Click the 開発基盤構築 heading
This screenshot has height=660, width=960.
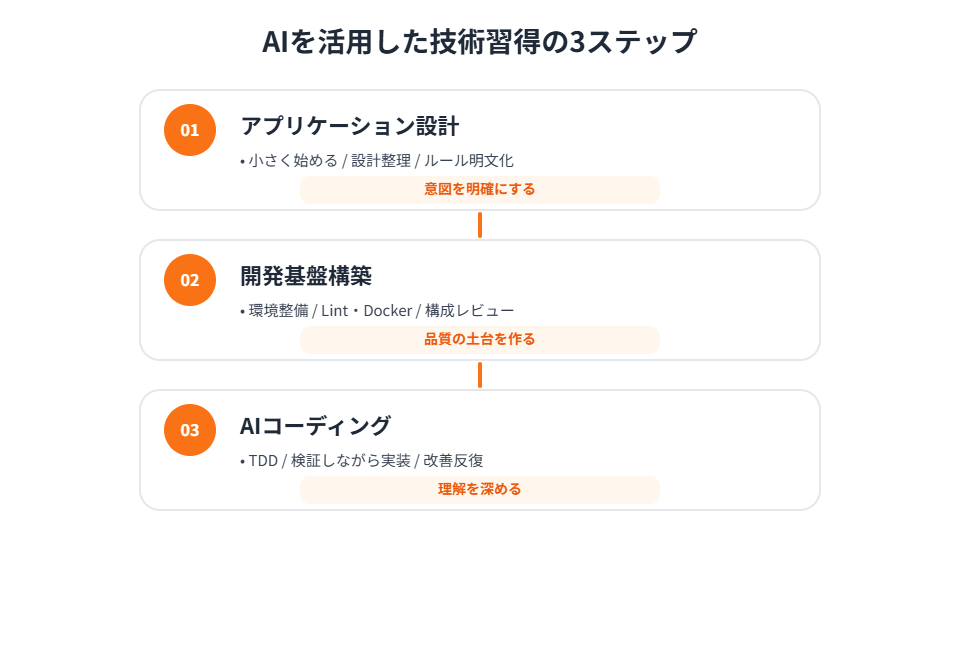point(306,276)
